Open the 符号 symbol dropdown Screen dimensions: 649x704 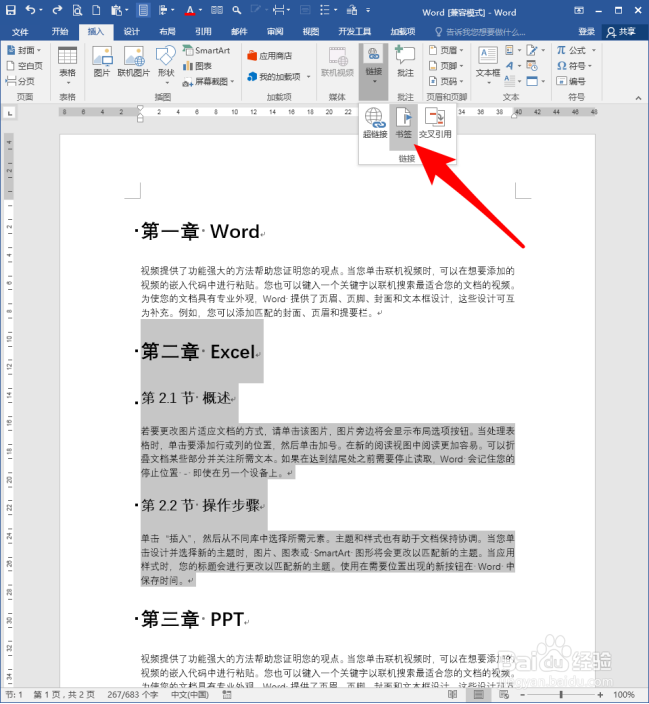(x=574, y=66)
